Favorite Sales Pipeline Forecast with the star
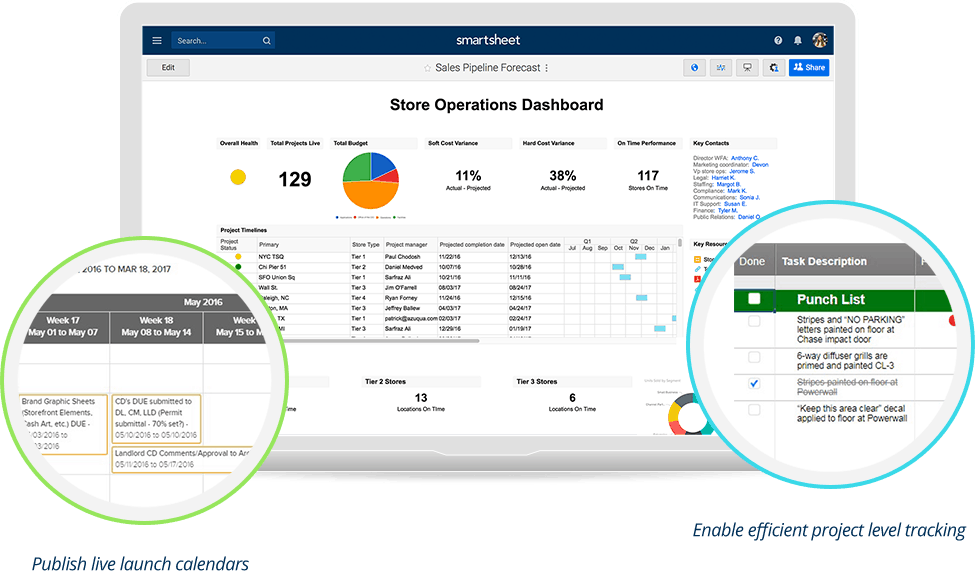Image resolution: width=975 pixels, height=571 pixels. pyautogui.click(x=427, y=68)
